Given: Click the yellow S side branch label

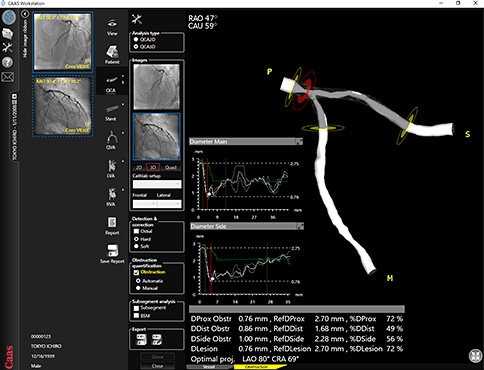Looking at the screenshot, I should click(468, 134).
